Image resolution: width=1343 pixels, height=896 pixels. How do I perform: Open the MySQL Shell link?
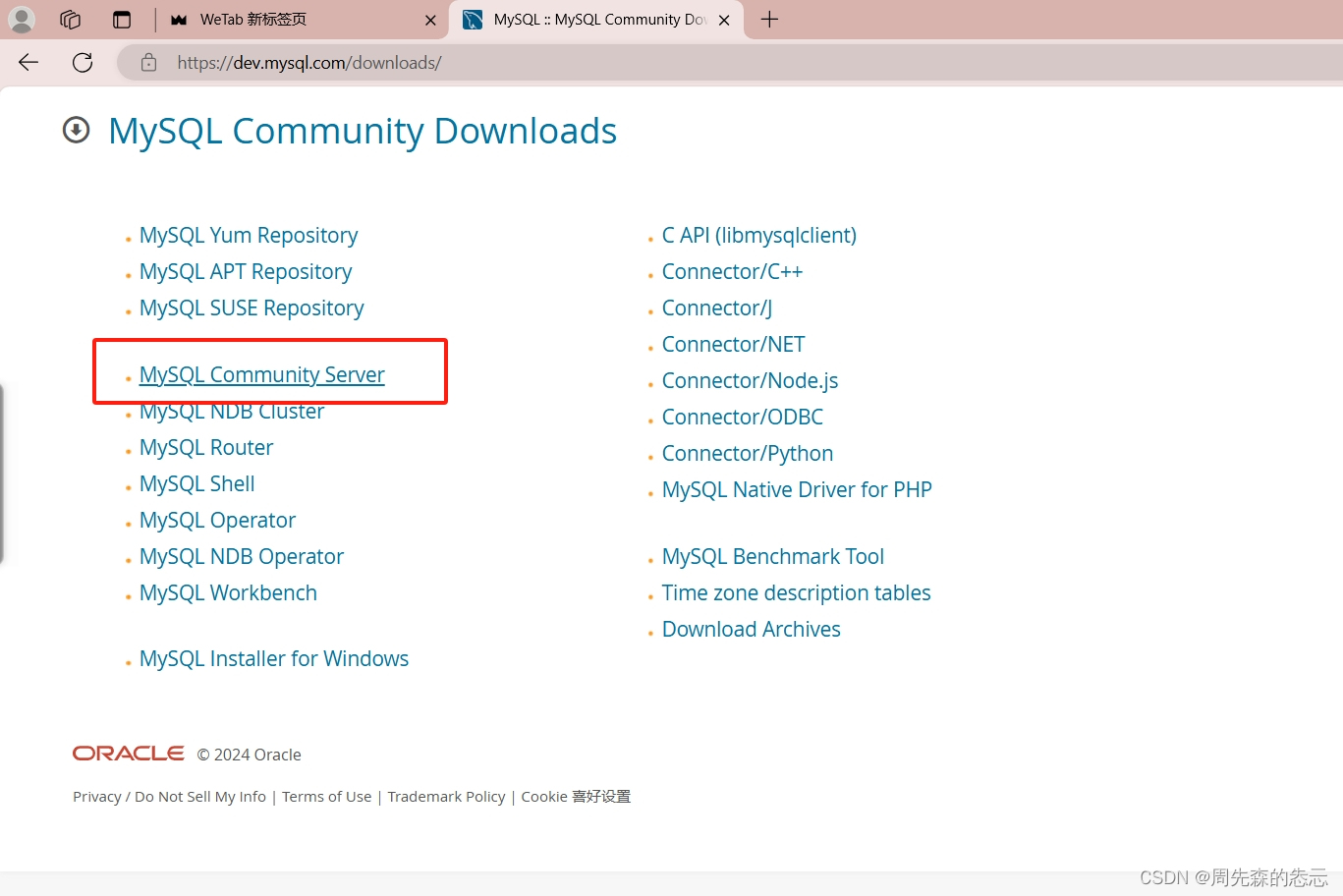point(197,484)
